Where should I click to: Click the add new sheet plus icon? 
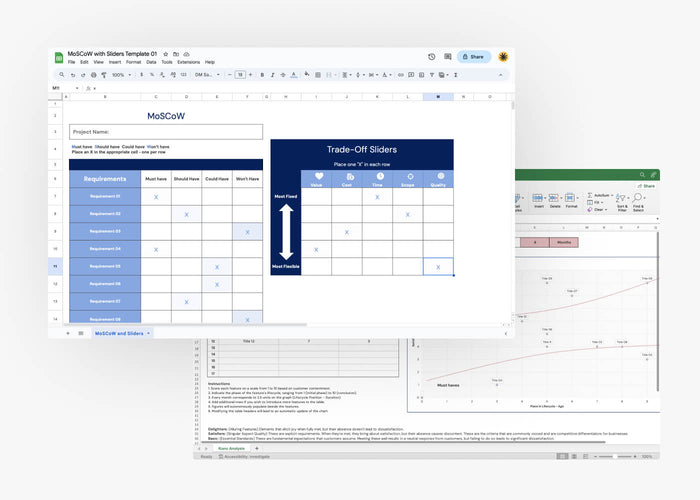click(x=68, y=332)
